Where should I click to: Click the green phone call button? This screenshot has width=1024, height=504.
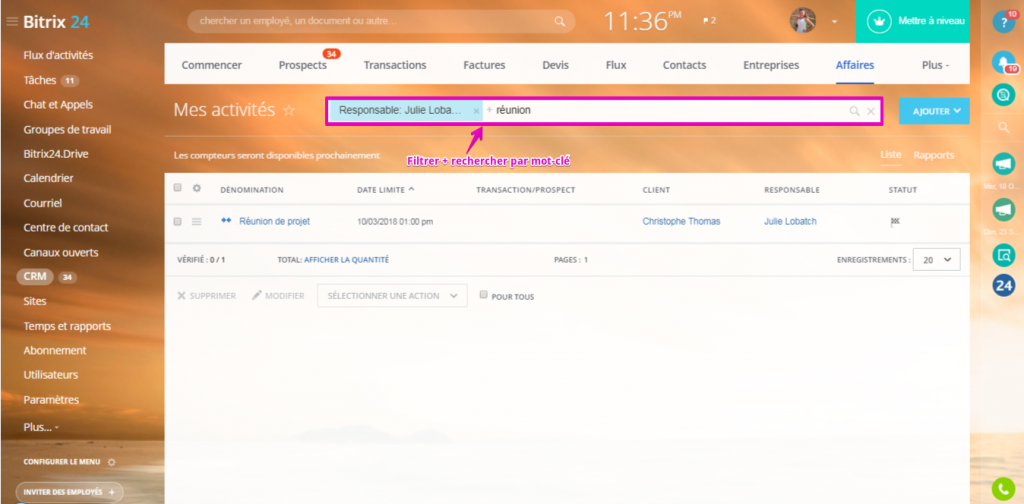[x=1003, y=489]
